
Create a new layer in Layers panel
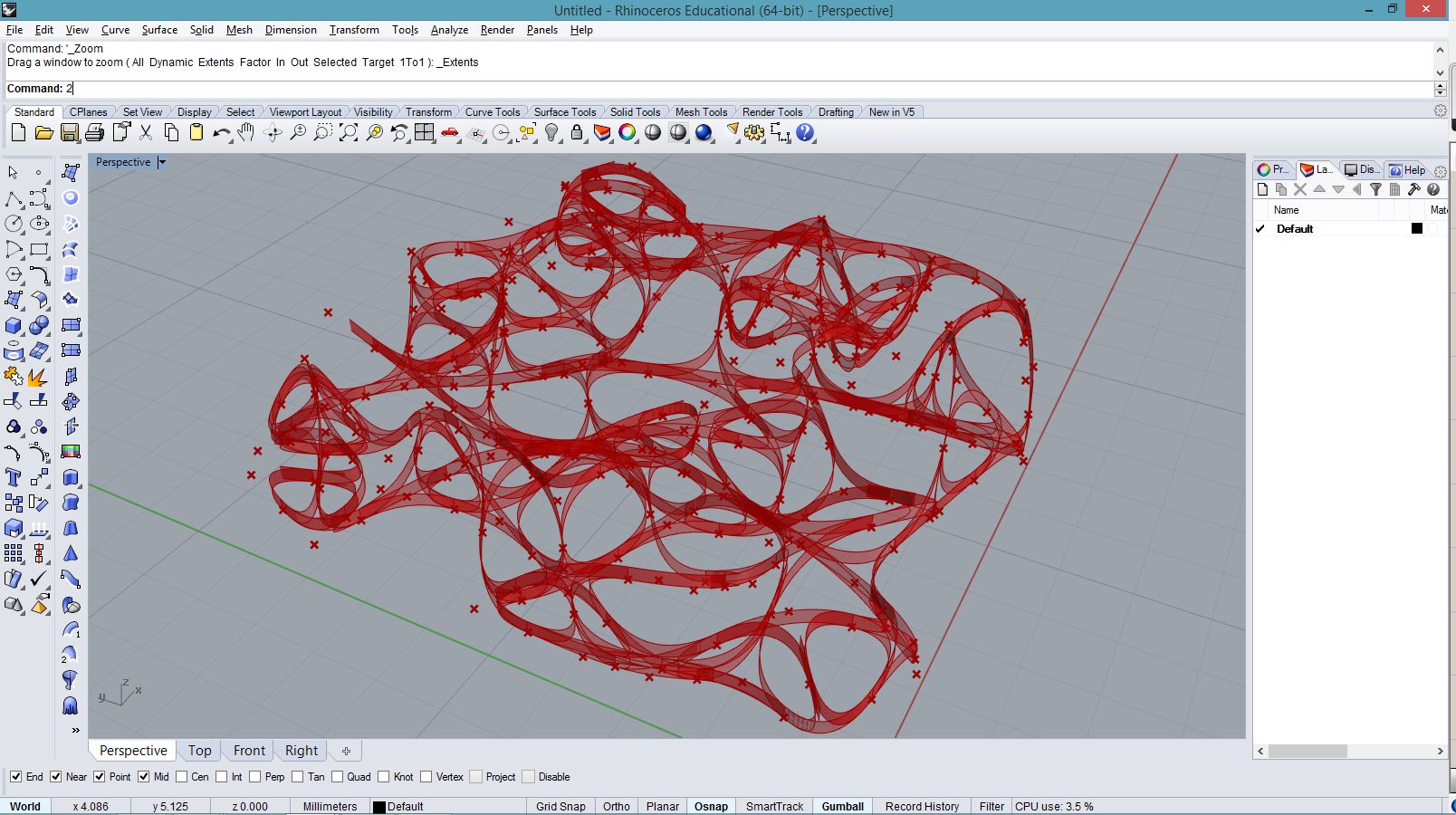point(1263,189)
